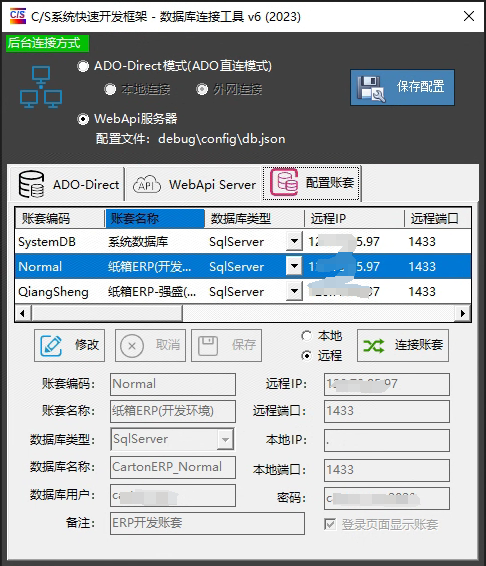Click the 修改 button
486x566 pixels.
[69, 345]
